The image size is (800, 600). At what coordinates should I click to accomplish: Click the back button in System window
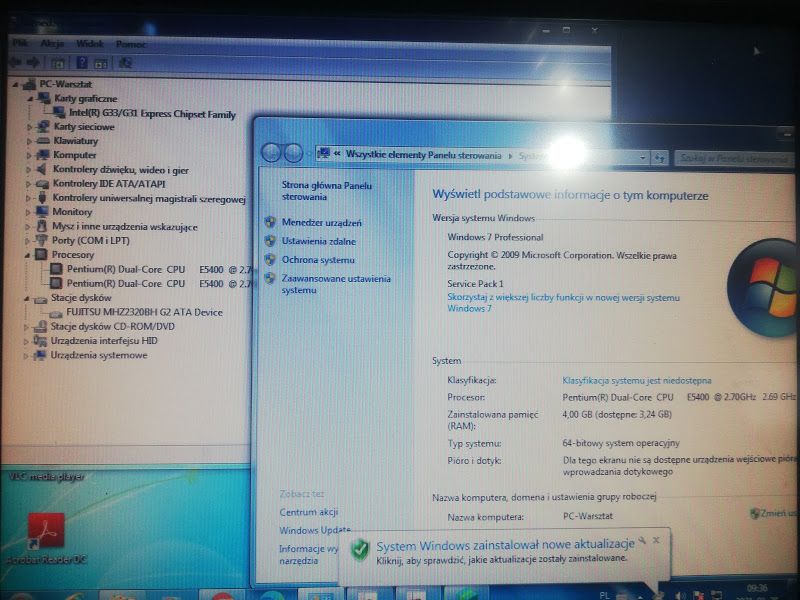(x=271, y=152)
